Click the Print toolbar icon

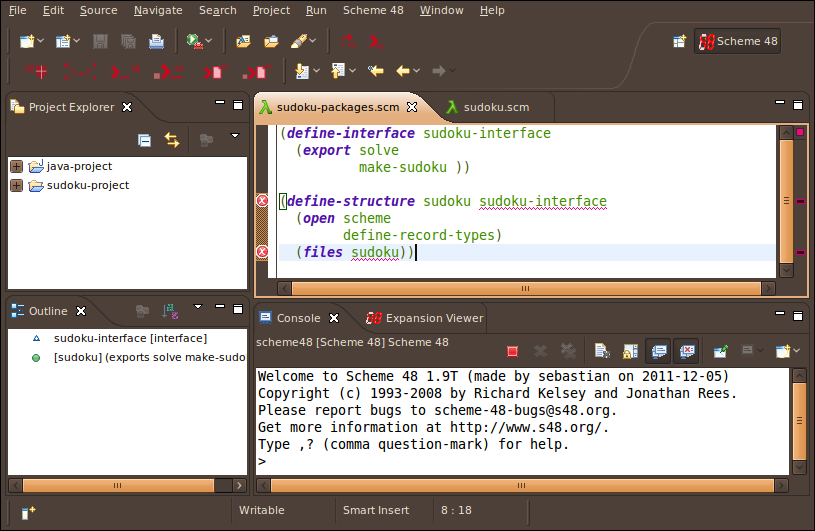pyautogui.click(x=156, y=41)
